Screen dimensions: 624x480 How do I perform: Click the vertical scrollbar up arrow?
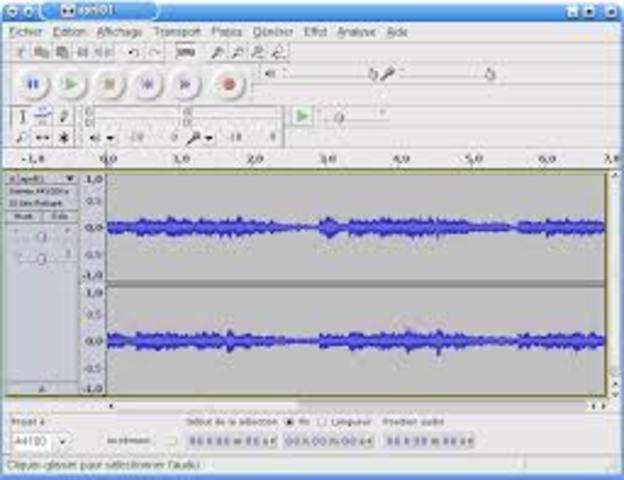pos(615,175)
